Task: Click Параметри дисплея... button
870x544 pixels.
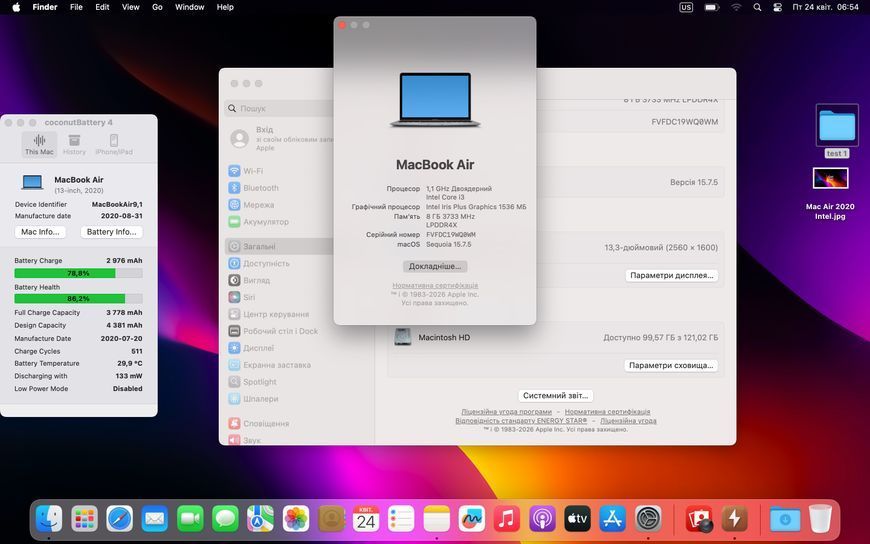Action: [x=671, y=275]
